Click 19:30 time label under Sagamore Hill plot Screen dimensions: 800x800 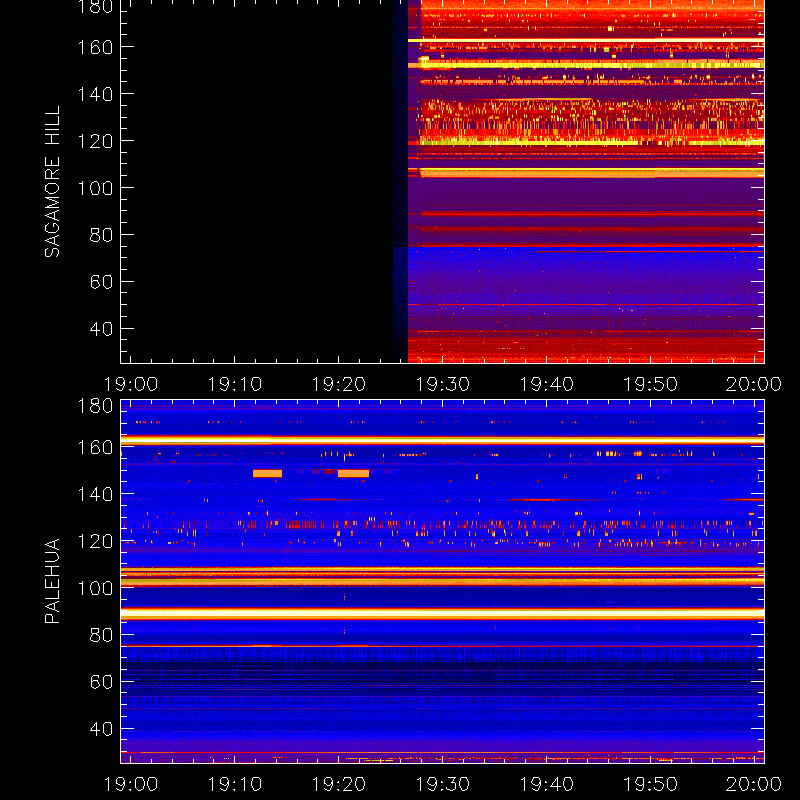pos(443,384)
